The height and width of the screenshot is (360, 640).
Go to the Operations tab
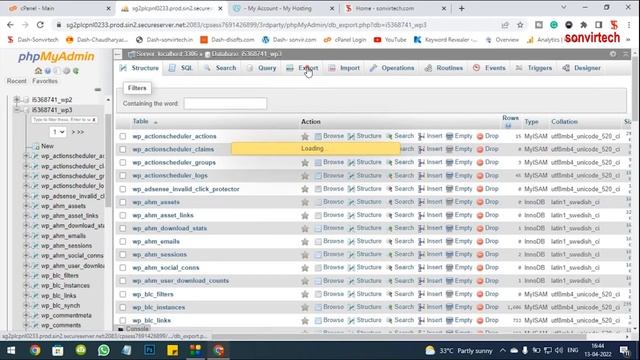392,68
